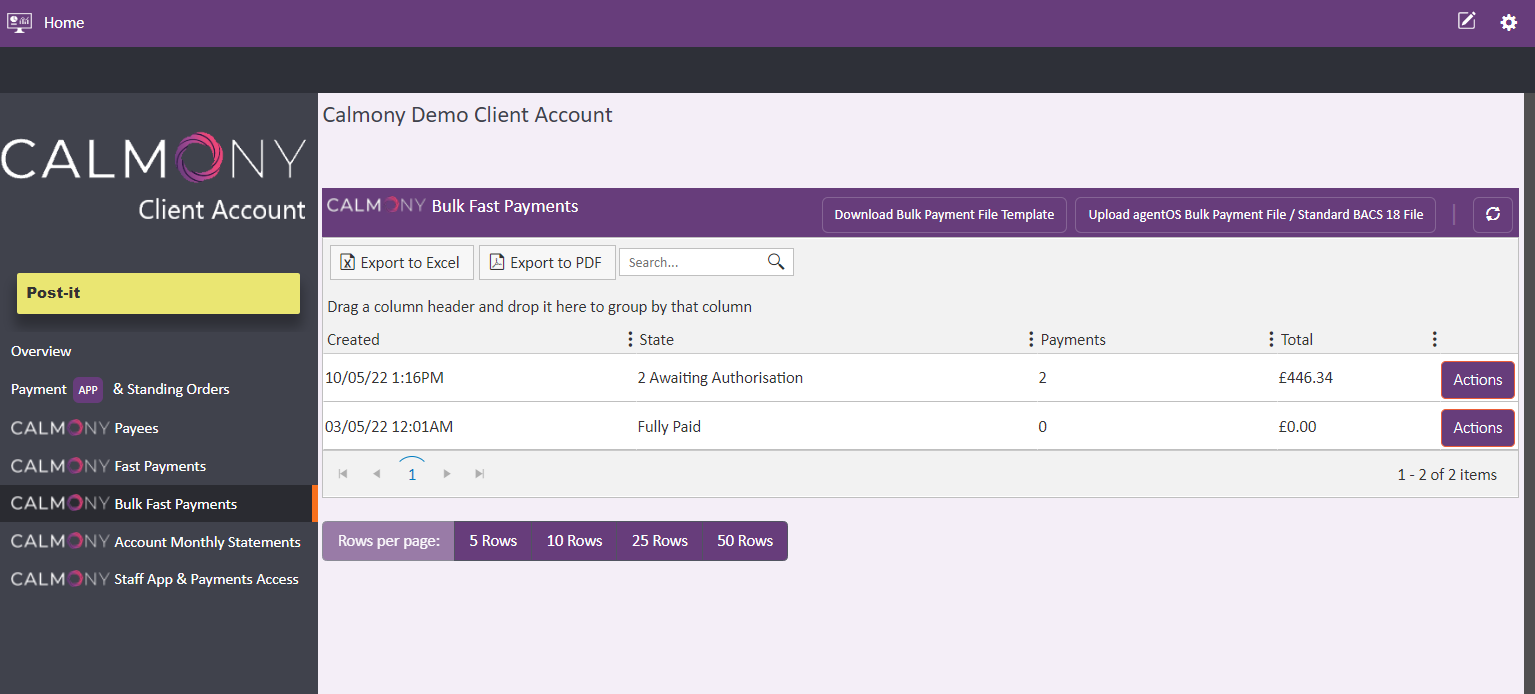Click Download Bulk Payment File Template
Viewport: 1535px width, 694px height.
tap(944, 214)
